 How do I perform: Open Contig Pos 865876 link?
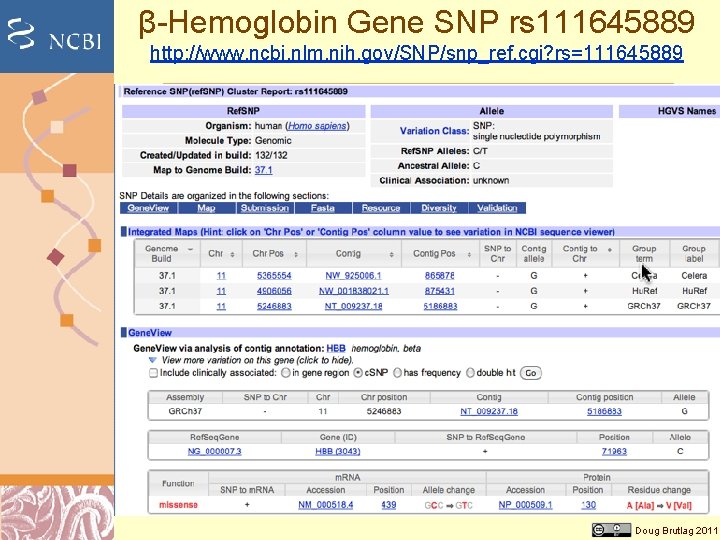point(439,276)
